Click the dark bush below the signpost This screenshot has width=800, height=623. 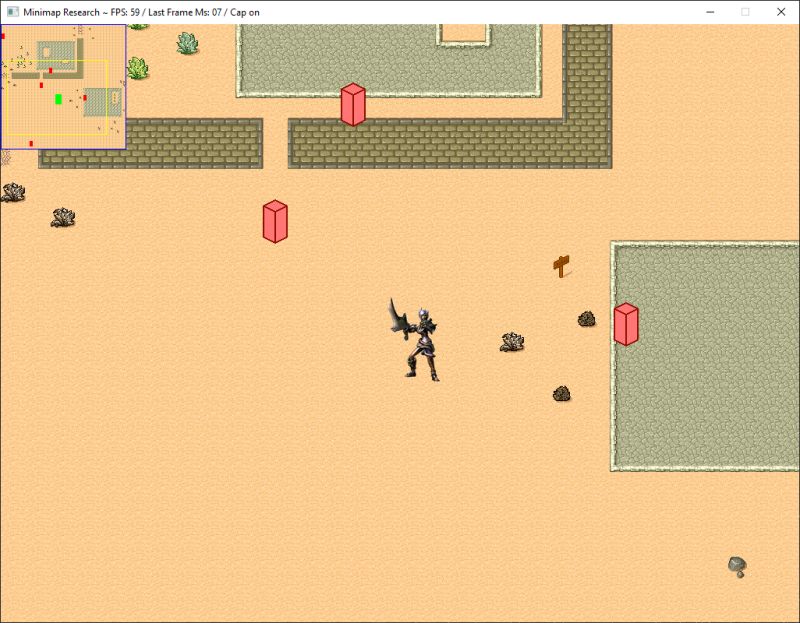point(563,392)
